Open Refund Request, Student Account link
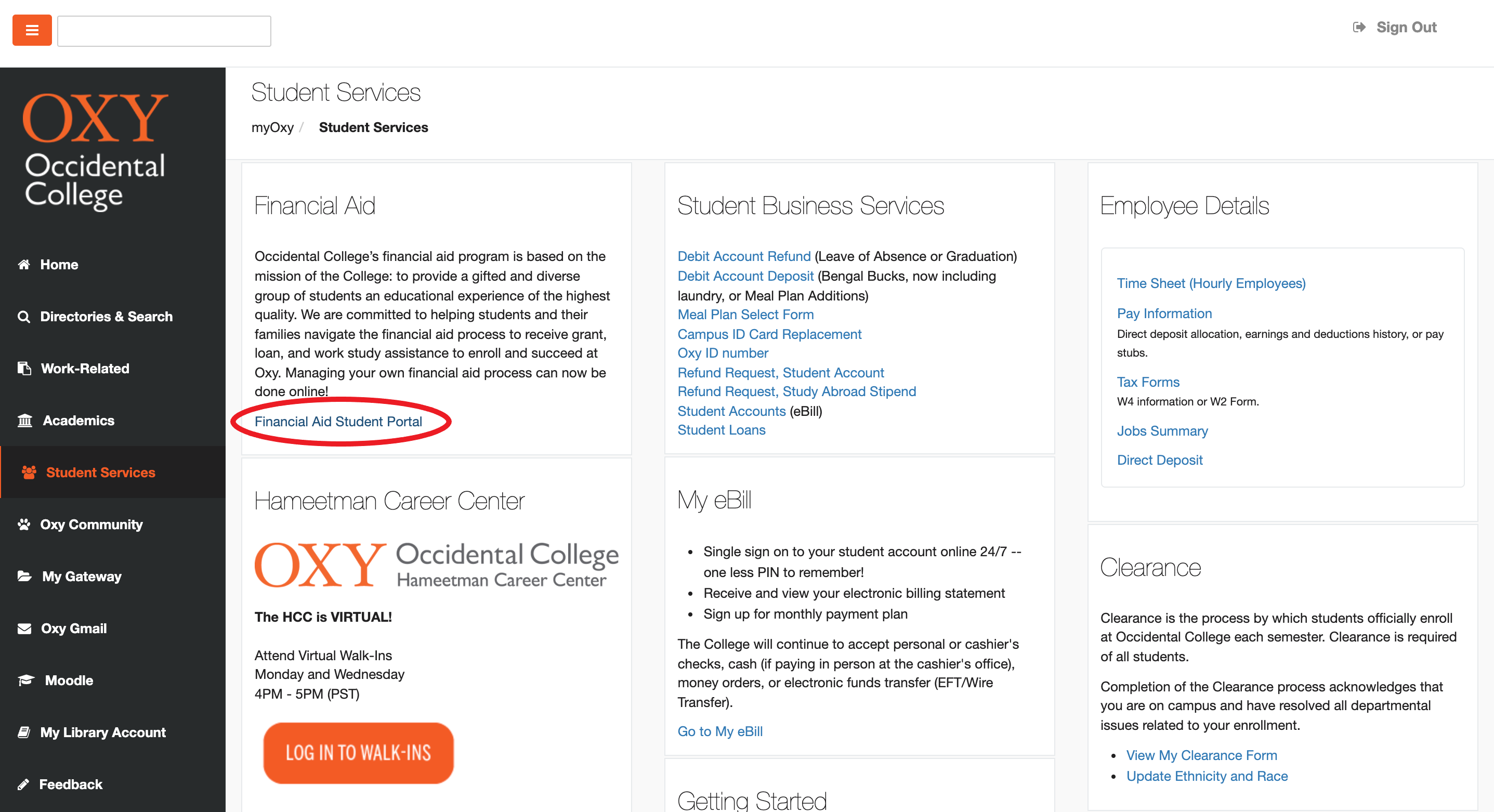This screenshot has width=1494, height=812. pyautogui.click(x=781, y=373)
